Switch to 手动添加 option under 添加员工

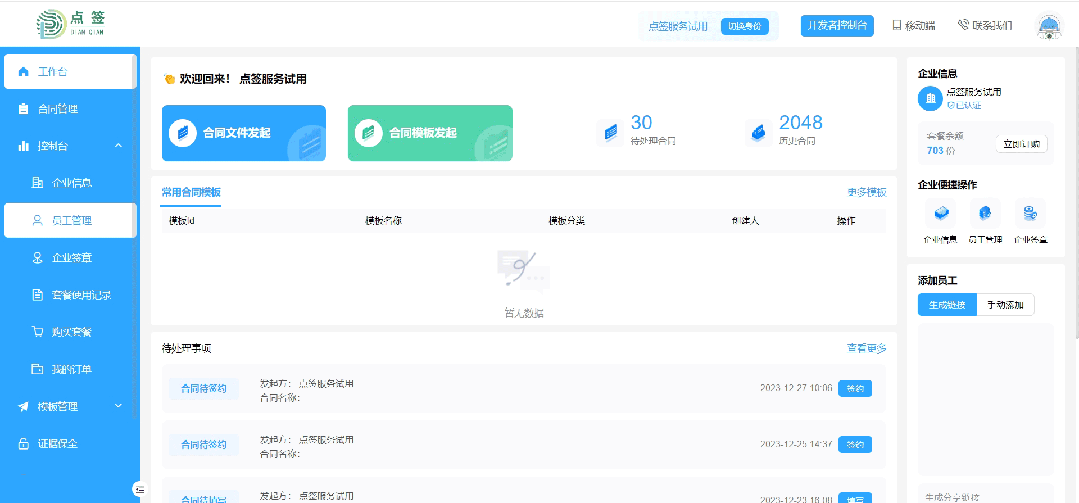pyautogui.click(x=1005, y=305)
